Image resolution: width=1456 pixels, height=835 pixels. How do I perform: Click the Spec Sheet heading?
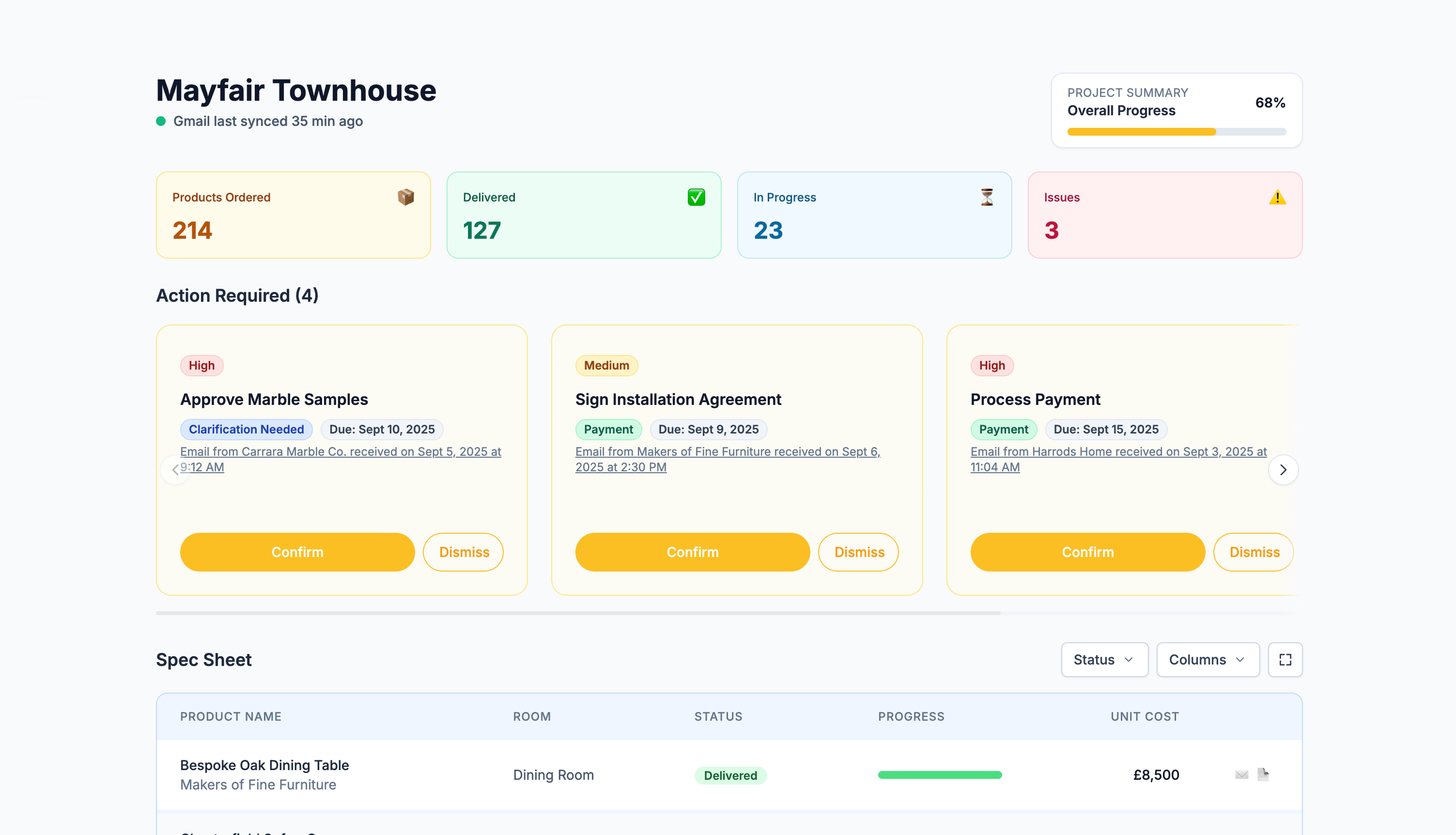tap(203, 660)
